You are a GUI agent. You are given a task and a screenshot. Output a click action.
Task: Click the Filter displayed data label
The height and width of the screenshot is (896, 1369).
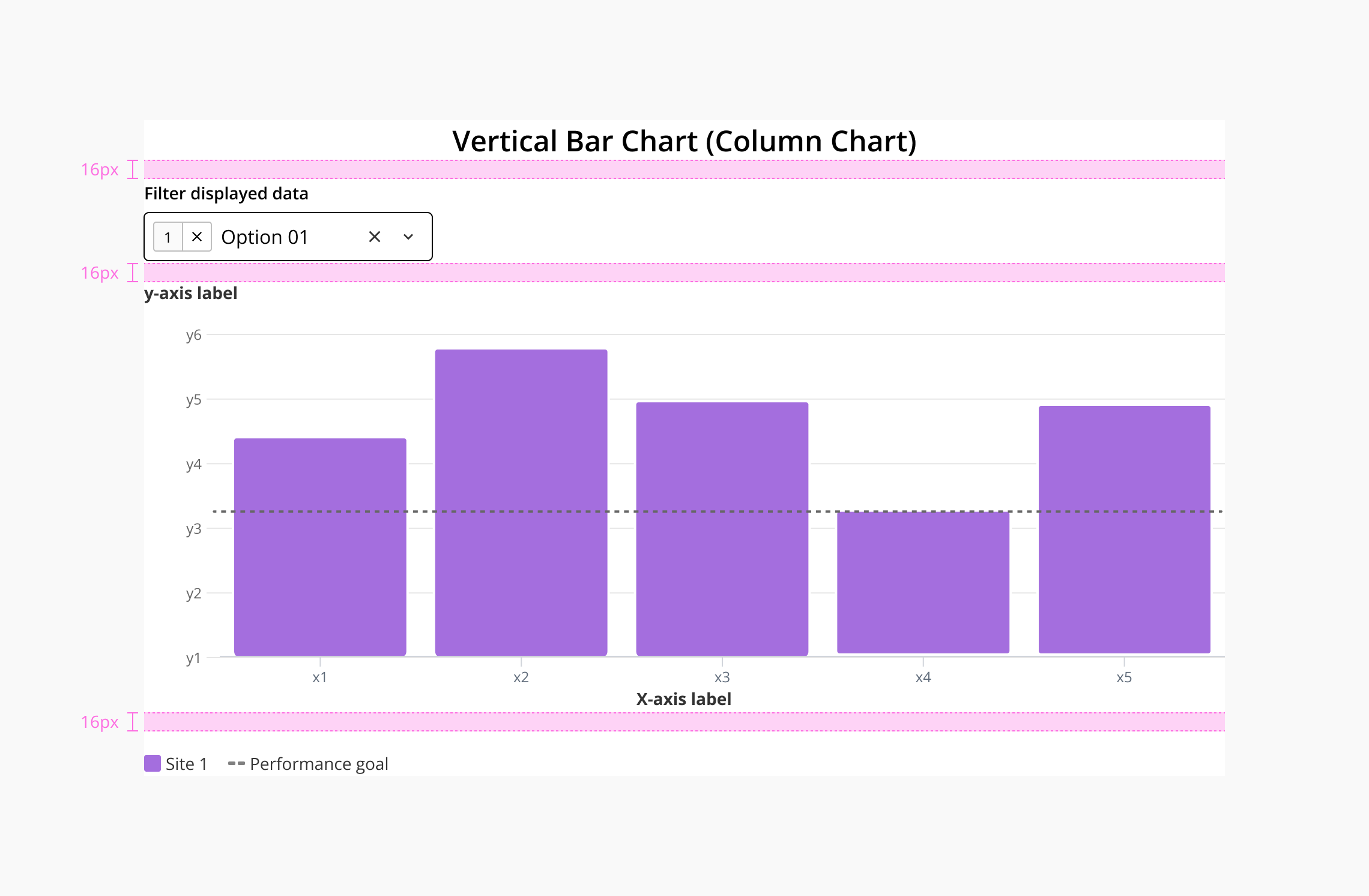[226, 193]
